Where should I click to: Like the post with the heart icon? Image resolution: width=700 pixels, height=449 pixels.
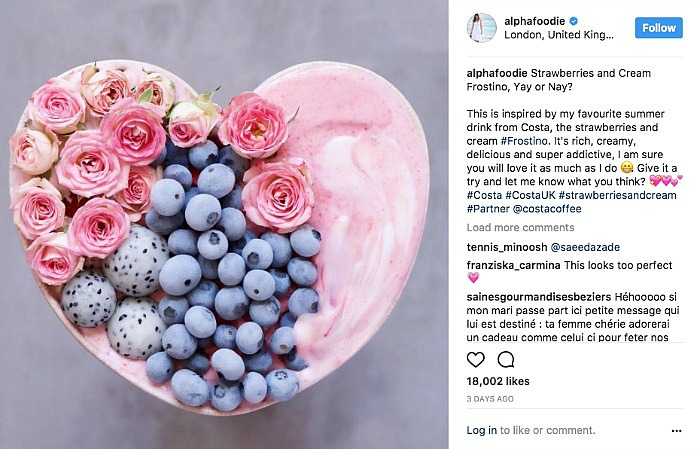click(x=475, y=359)
